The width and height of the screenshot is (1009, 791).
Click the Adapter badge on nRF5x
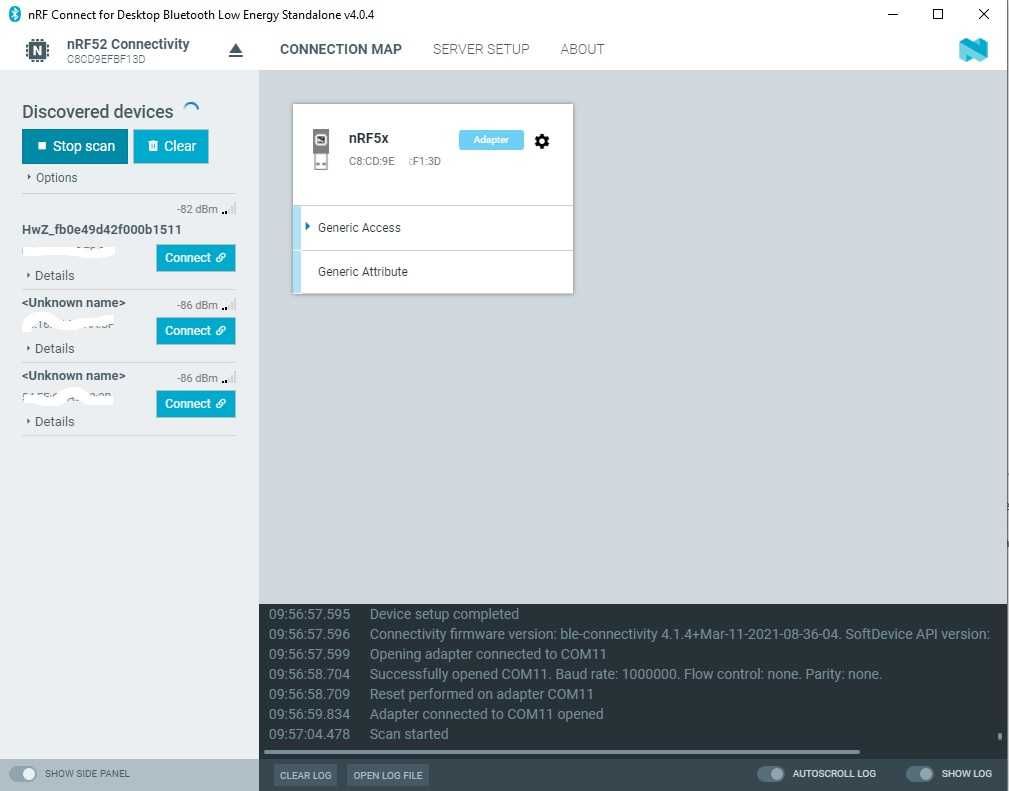click(x=491, y=140)
